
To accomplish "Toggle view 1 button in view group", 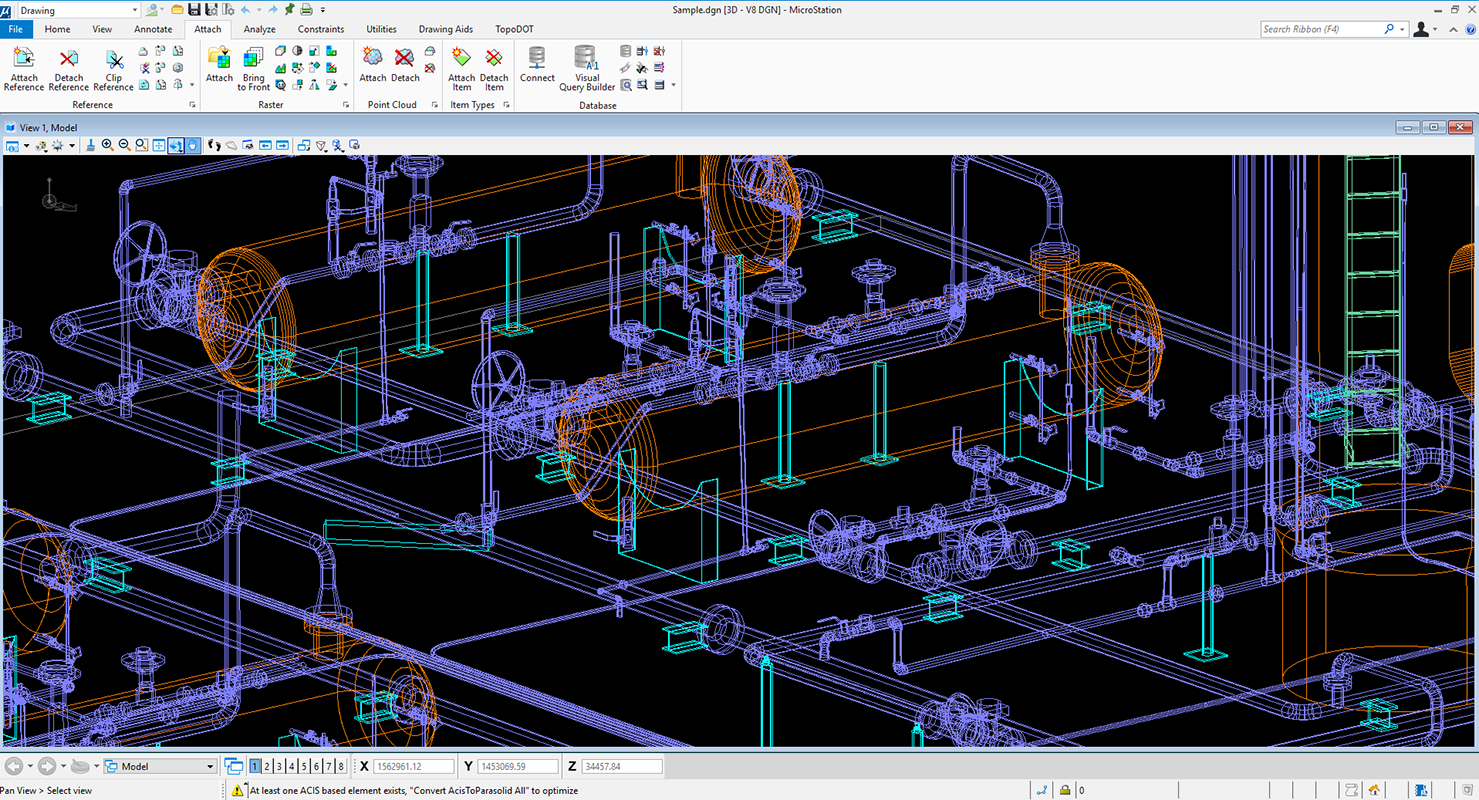I will click(255, 766).
